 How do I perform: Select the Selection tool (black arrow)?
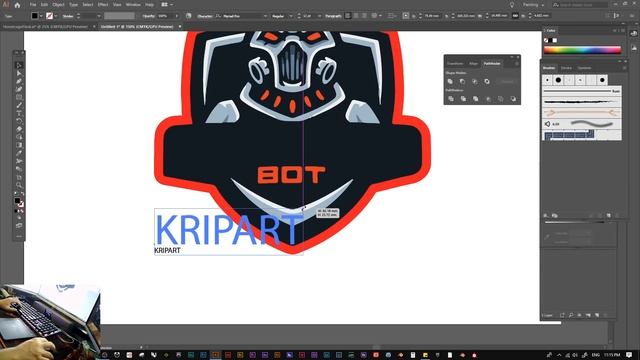19,65
